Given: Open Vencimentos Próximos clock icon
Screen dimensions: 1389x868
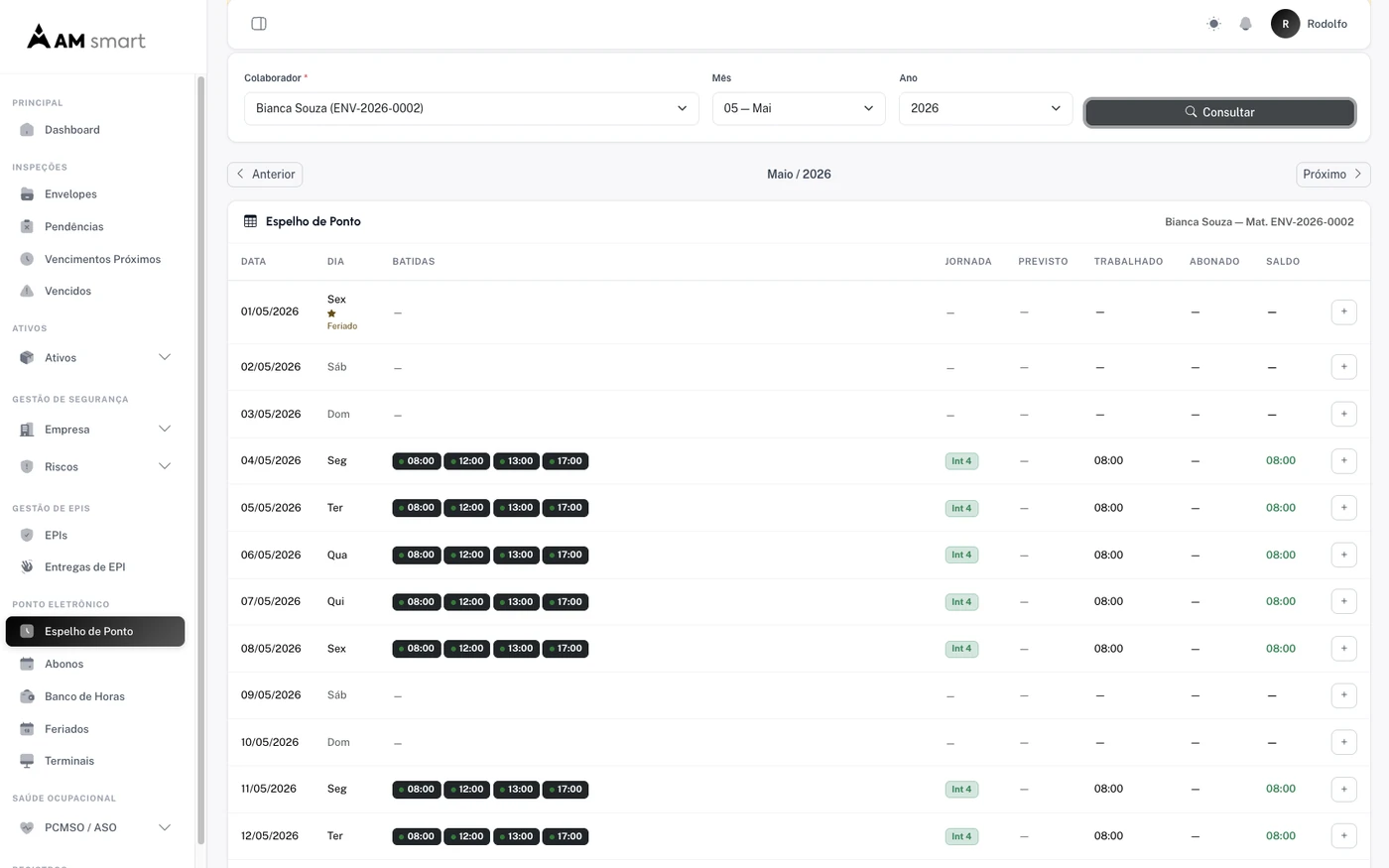Looking at the screenshot, I should click(x=27, y=259).
